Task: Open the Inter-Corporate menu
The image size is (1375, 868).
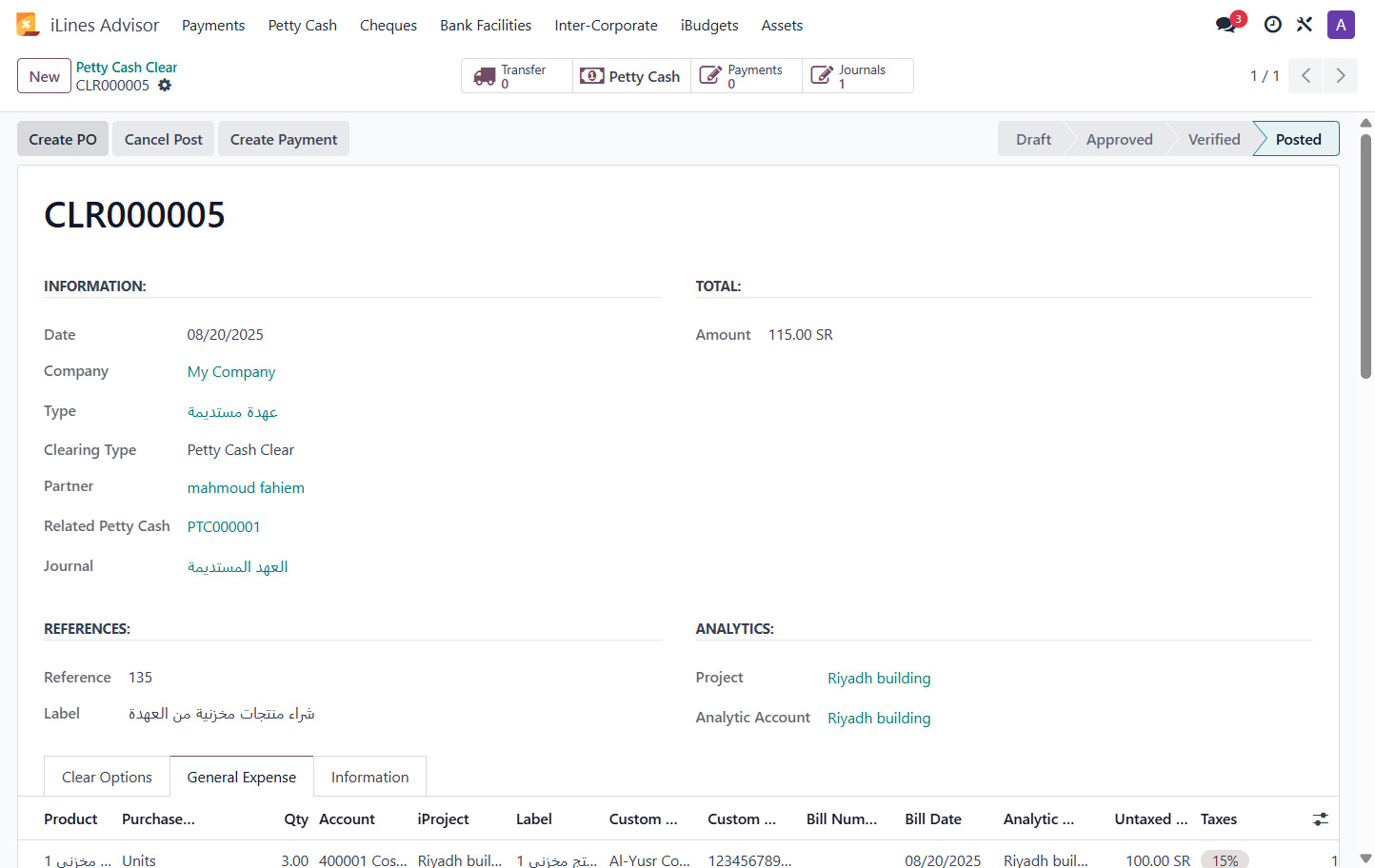Action: (x=607, y=26)
